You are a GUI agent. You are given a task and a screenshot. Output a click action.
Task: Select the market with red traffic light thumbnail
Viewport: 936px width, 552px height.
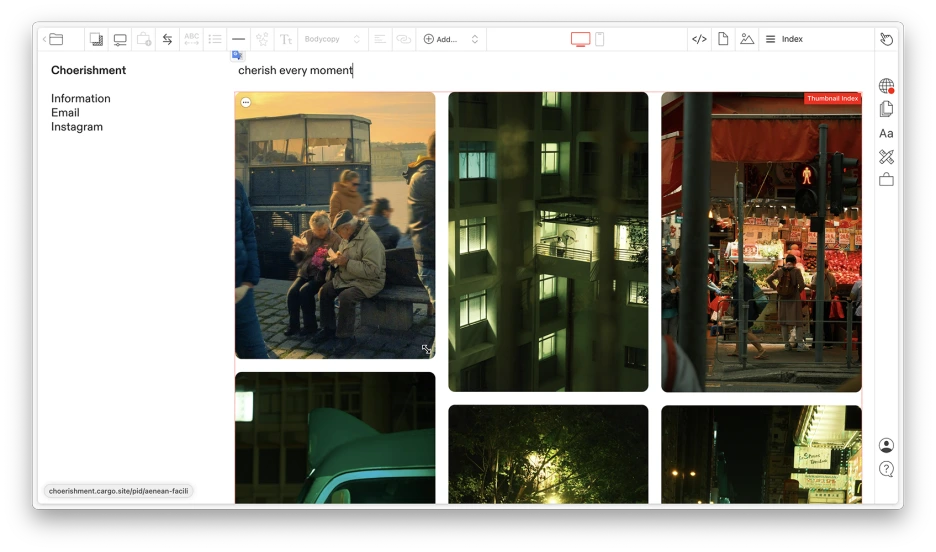[761, 242]
